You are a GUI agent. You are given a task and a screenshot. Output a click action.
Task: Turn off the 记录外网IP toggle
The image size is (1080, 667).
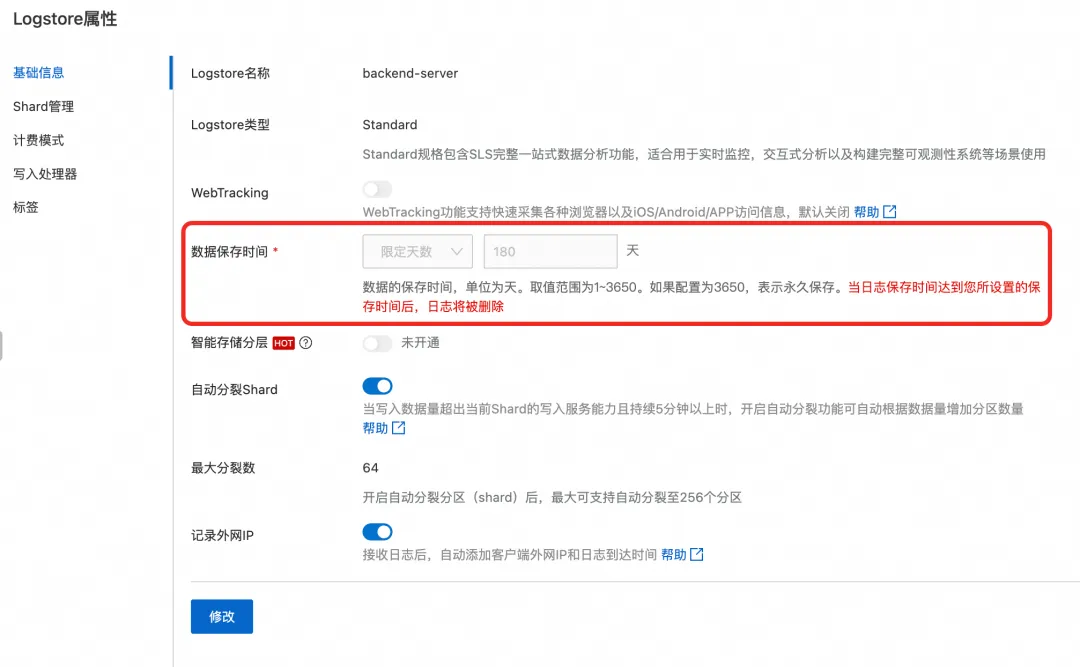377,531
